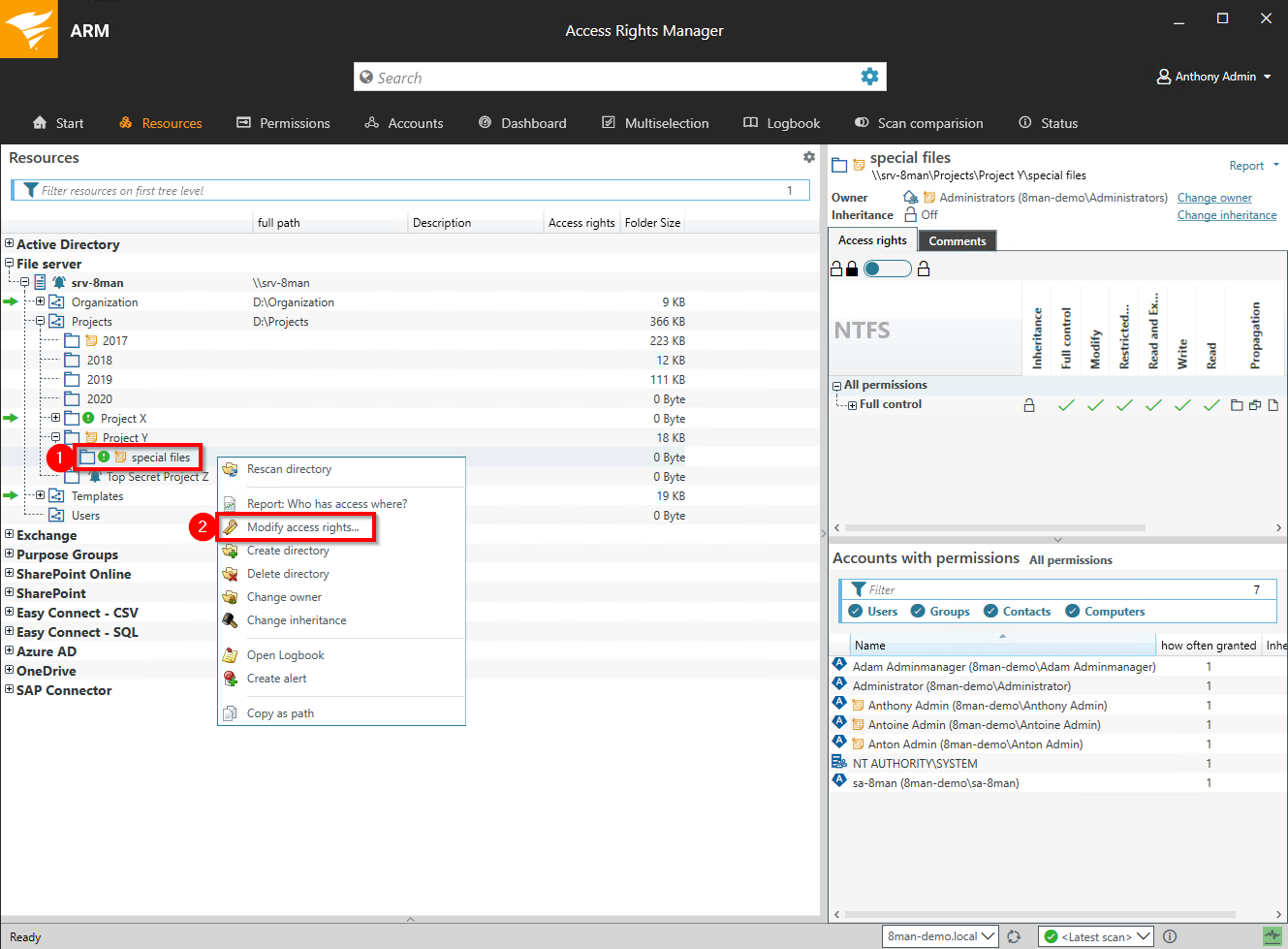Image resolution: width=1288 pixels, height=949 pixels.
Task: Open Scan comparision view
Action: [919, 123]
